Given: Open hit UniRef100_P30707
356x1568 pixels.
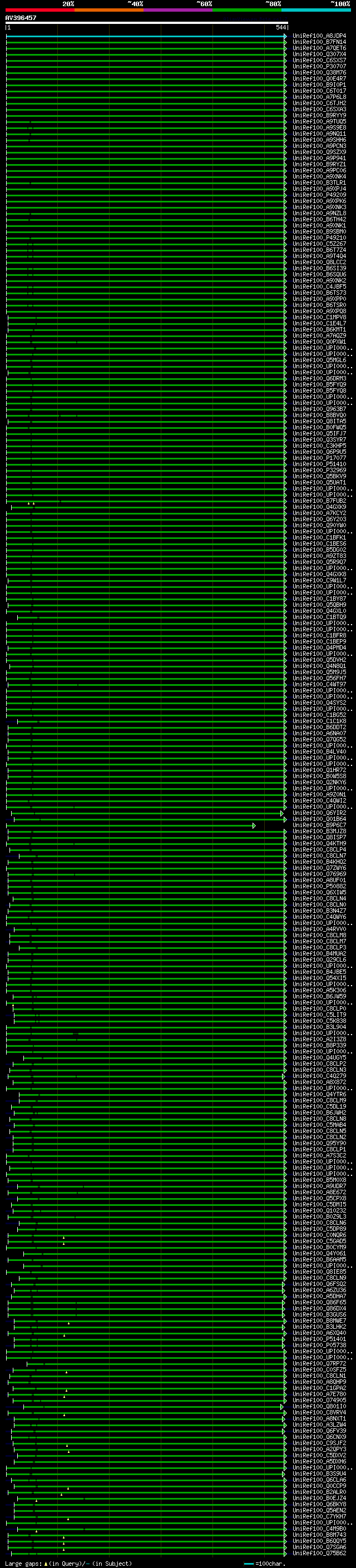Looking at the screenshot, I should 319,66.
